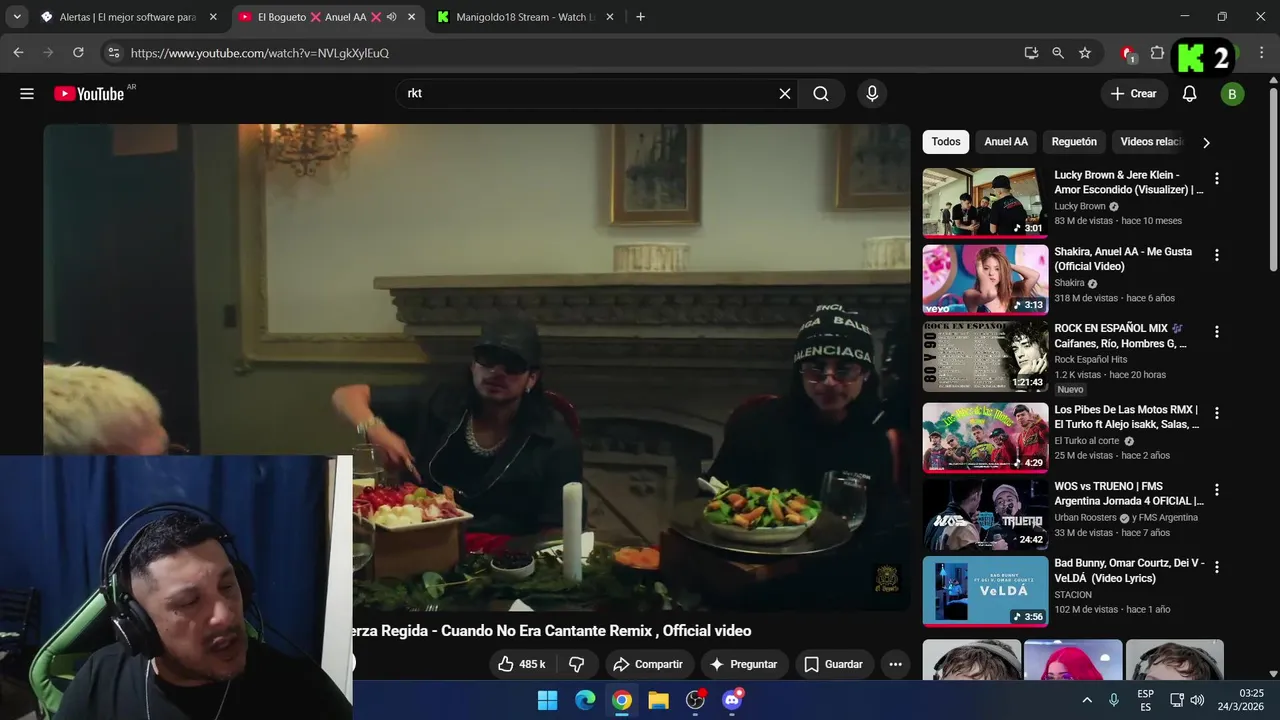Select the Todos filter chip
The width and height of the screenshot is (1280, 720).
(946, 142)
